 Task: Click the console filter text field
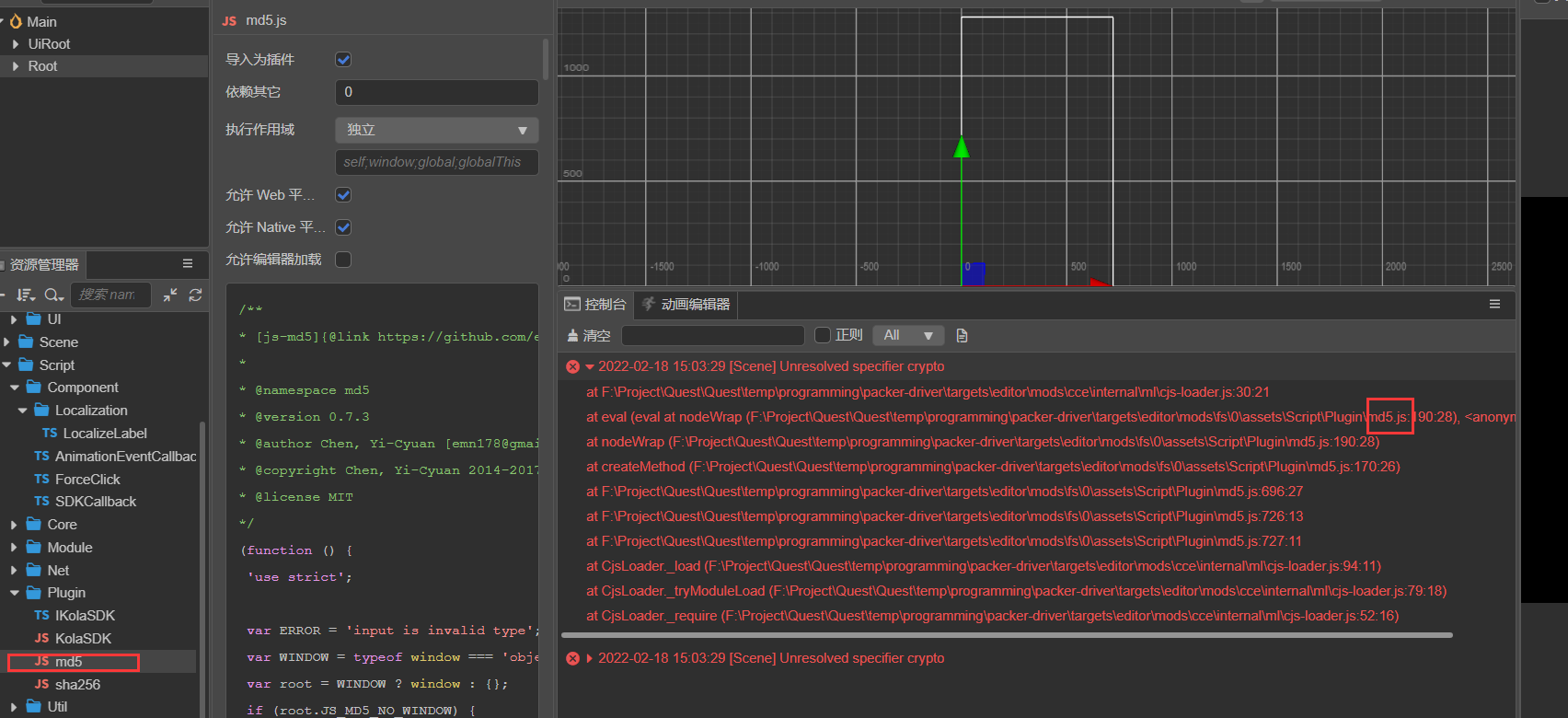713,335
